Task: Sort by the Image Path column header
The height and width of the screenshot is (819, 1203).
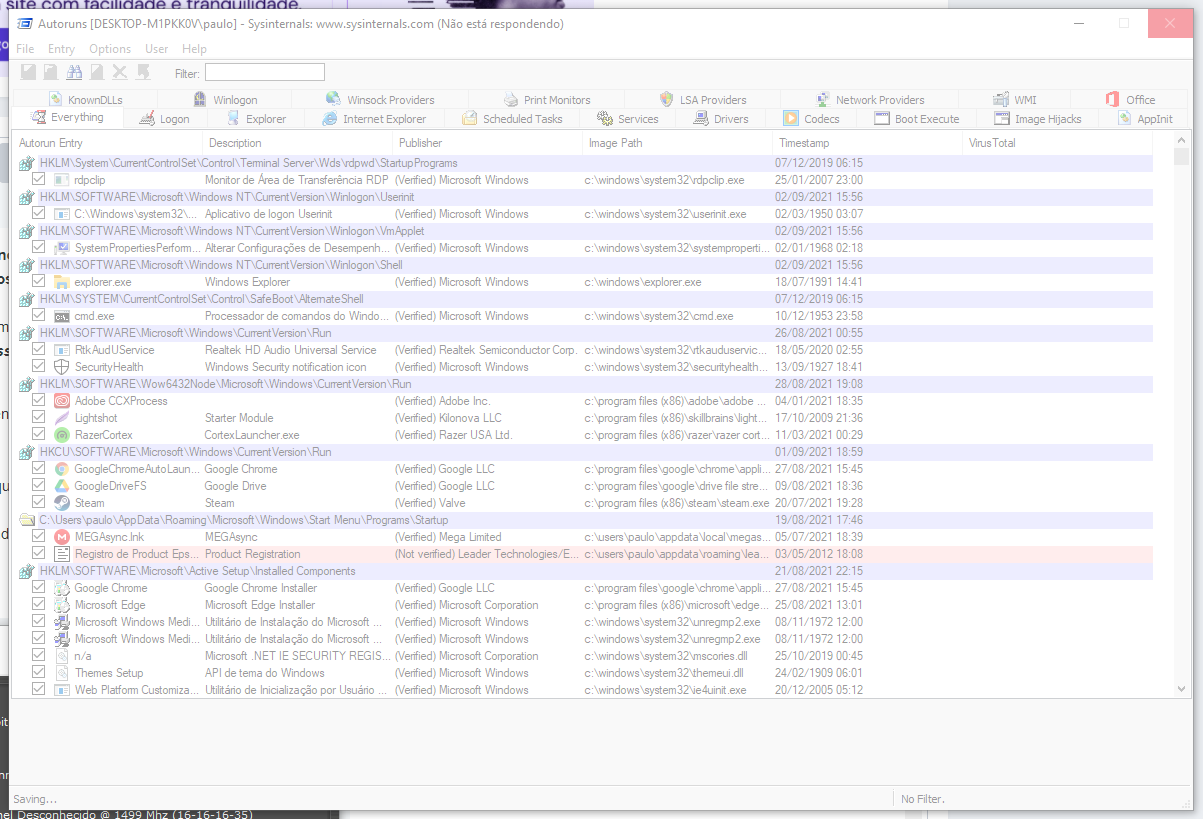Action: [x=678, y=143]
